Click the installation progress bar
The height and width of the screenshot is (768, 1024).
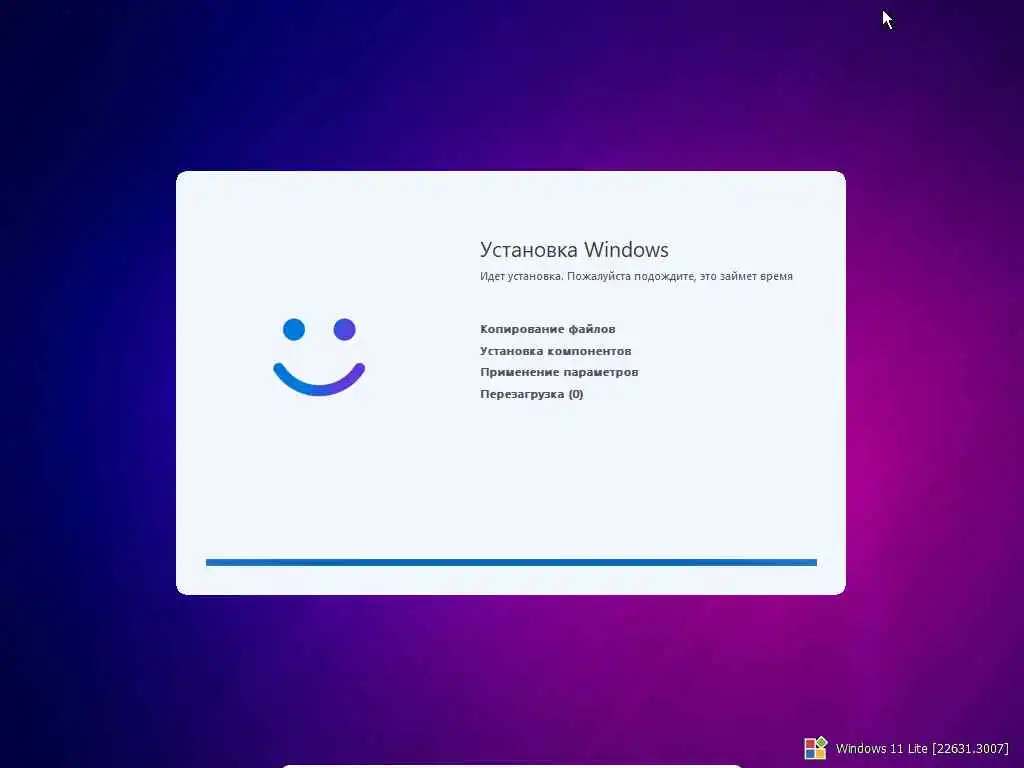511,562
